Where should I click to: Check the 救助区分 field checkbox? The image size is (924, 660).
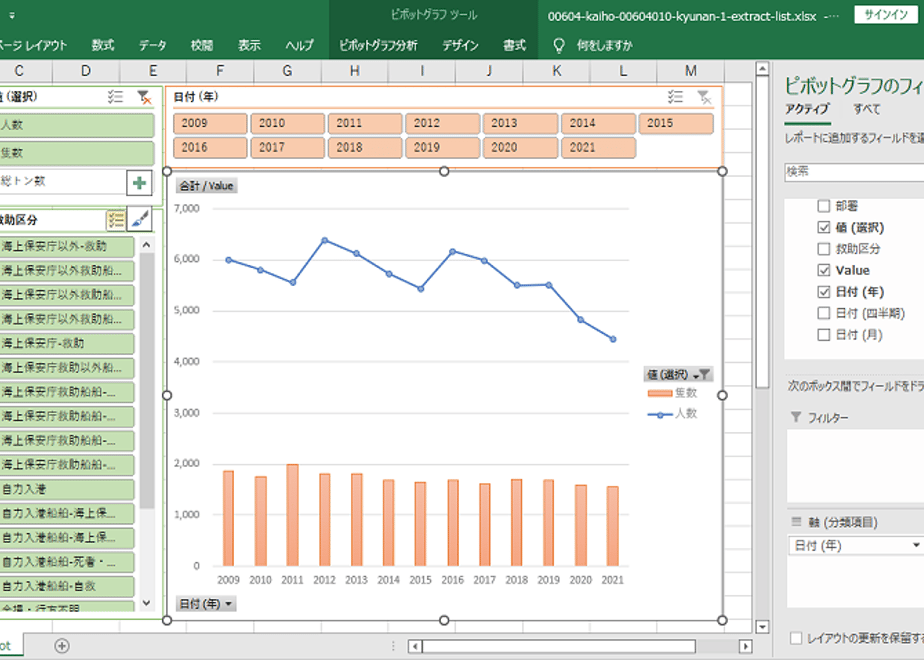click(824, 249)
